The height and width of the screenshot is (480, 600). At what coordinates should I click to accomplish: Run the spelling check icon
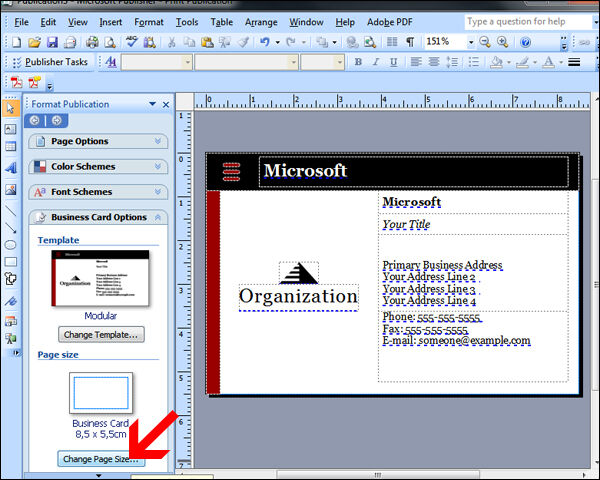[x=132, y=42]
